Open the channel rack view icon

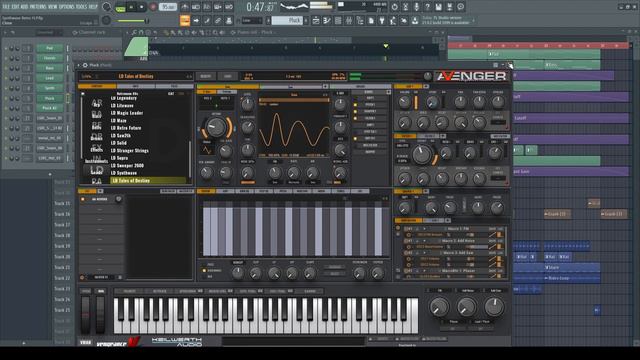coord(338,20)
